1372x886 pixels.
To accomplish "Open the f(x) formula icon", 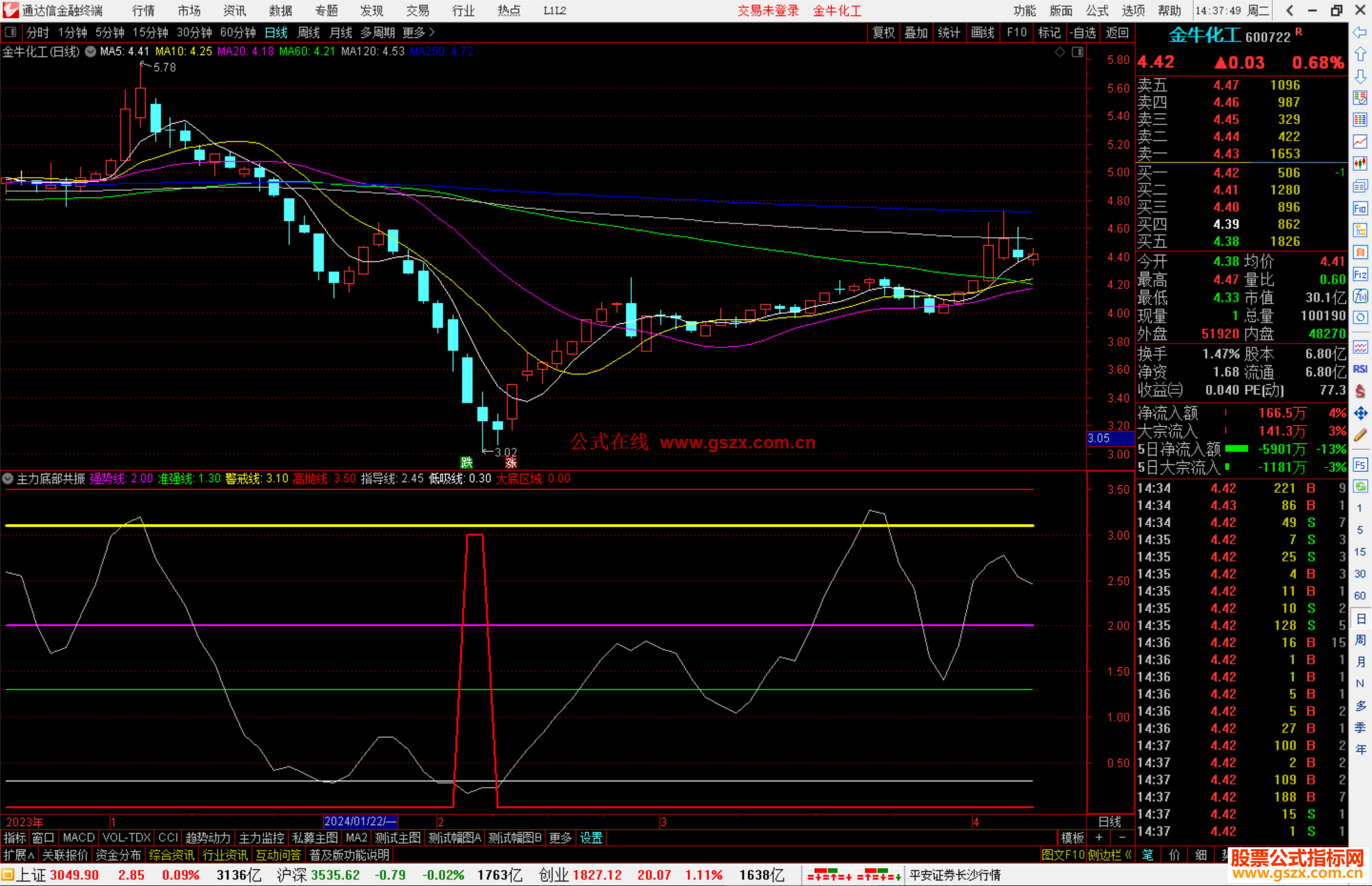I will tap(1360, 296).
